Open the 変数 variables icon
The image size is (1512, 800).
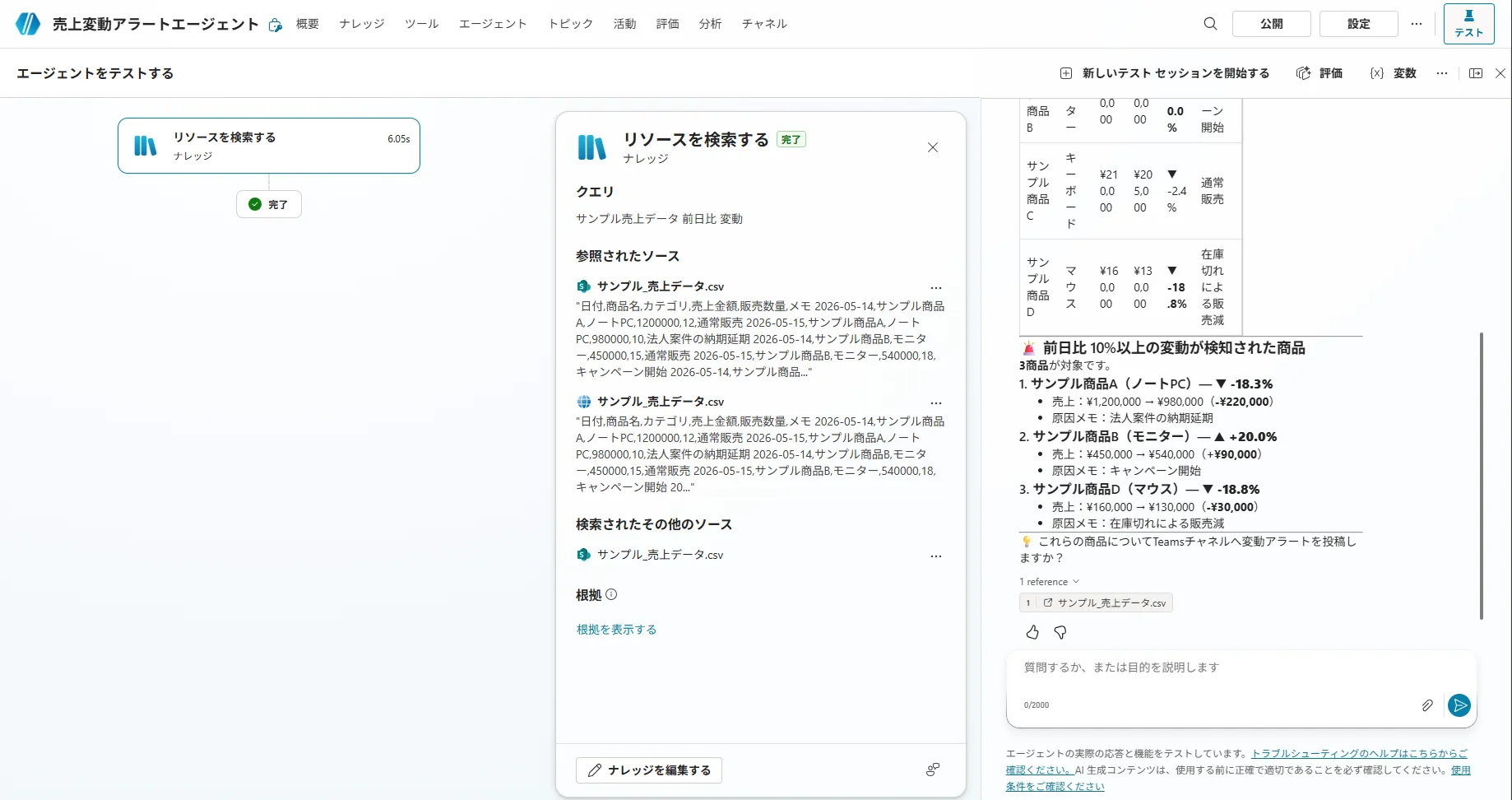(1376, 73)
